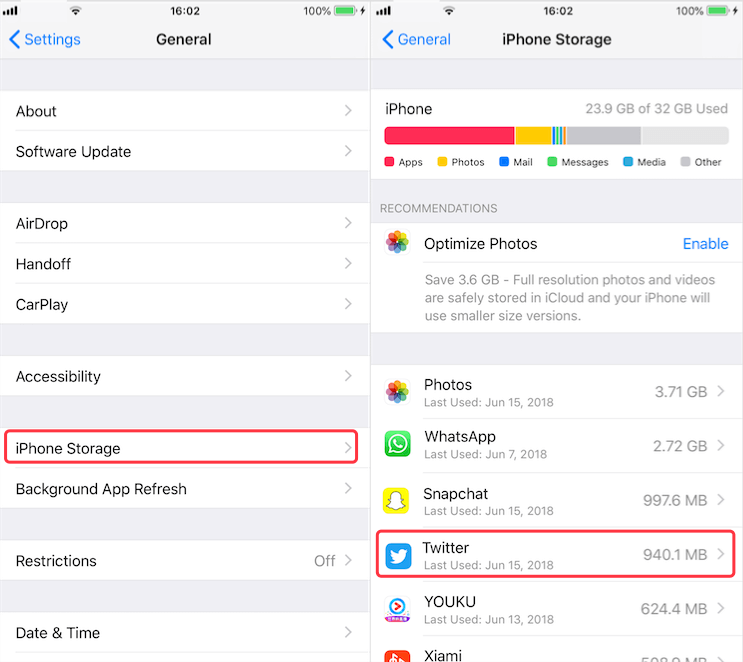Tap the yellow Photos legend swatch

tap(442, 162)
